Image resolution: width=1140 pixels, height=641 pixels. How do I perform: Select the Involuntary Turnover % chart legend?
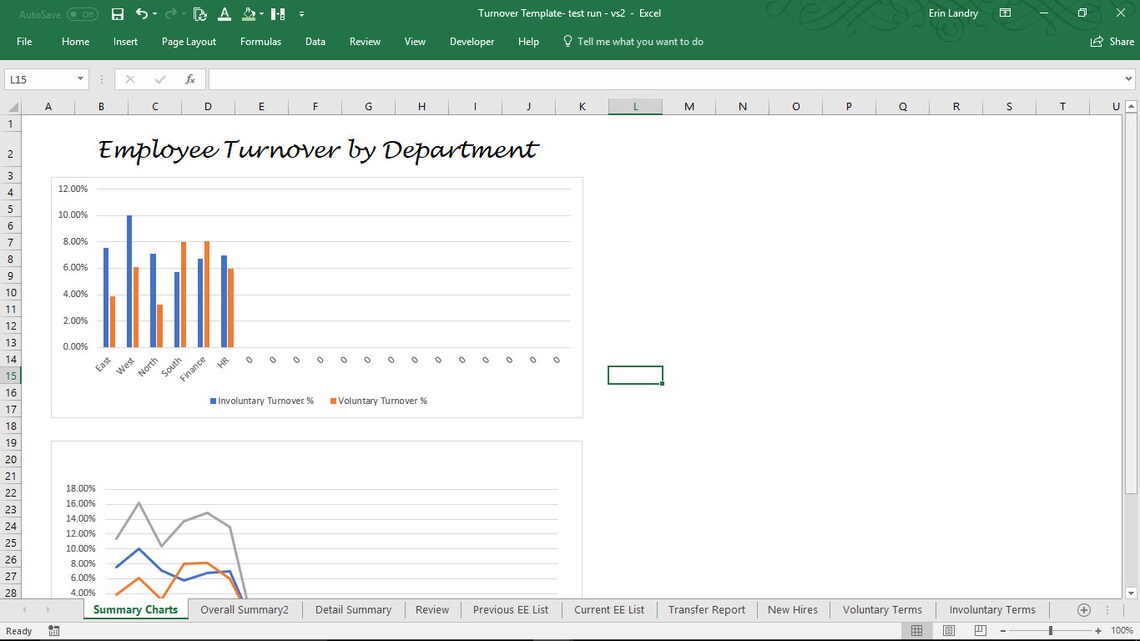(x=265, y=400)
